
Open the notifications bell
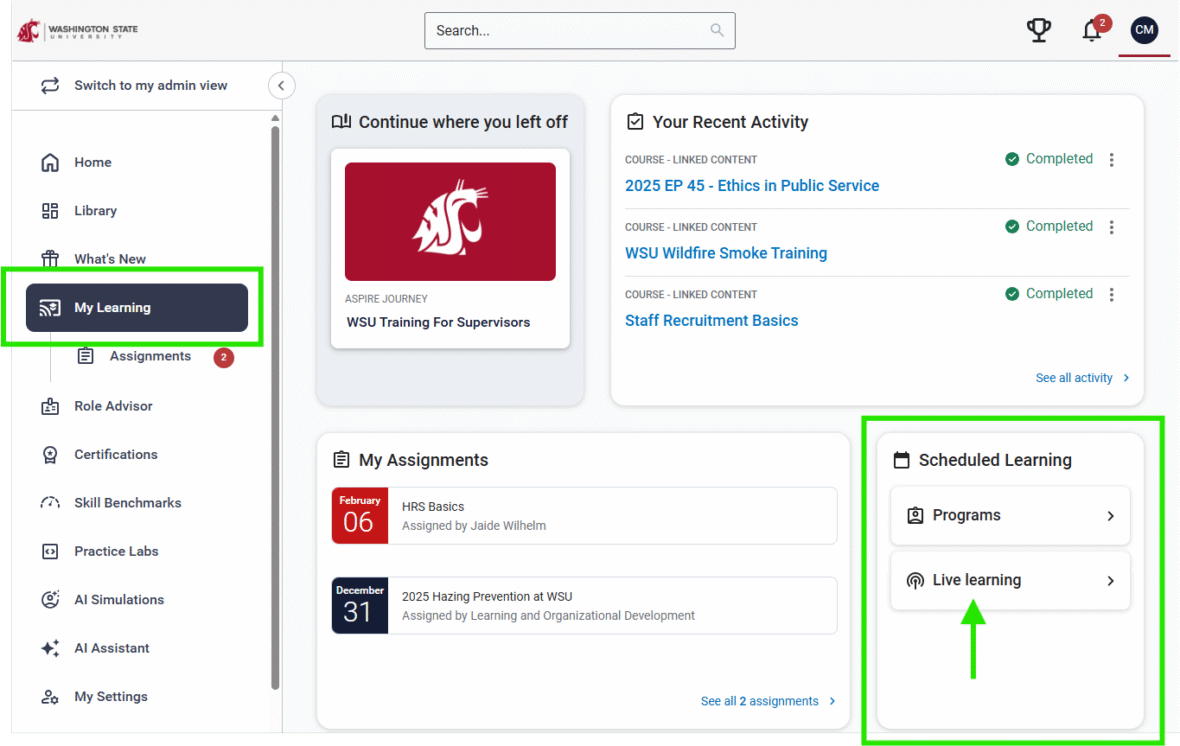tap(1092, 31)
